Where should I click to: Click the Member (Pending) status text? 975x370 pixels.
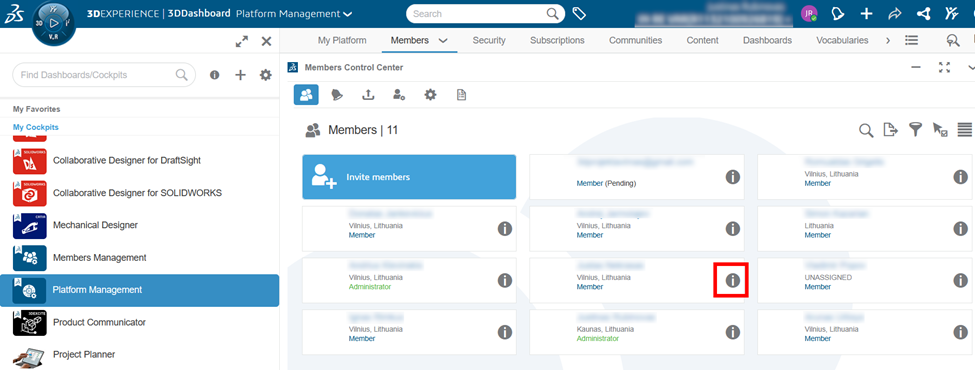pyautogui.click(x=606, y=183)
